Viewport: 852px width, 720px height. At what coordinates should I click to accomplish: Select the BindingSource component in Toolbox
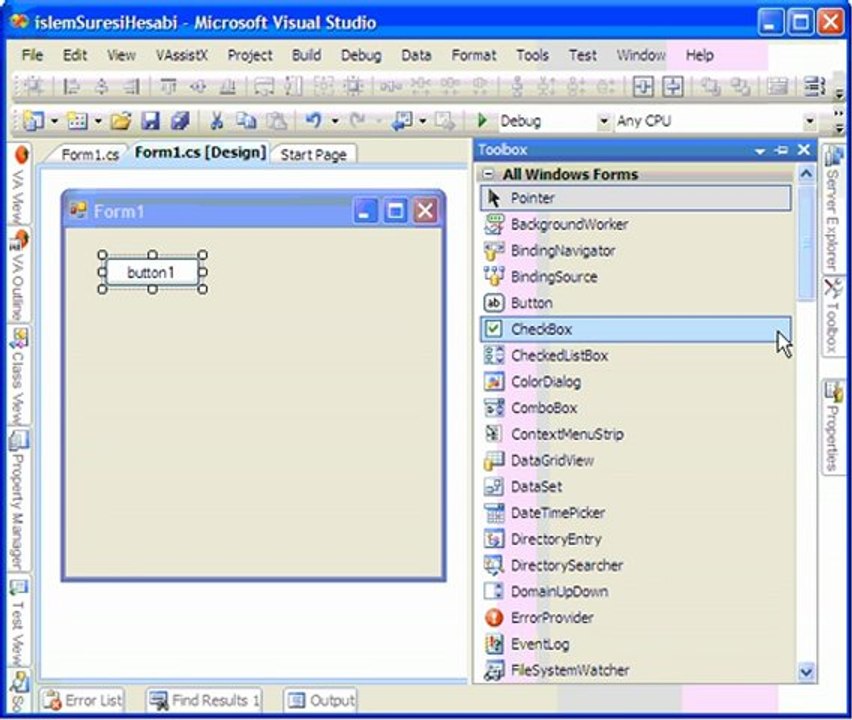point(635,277)
